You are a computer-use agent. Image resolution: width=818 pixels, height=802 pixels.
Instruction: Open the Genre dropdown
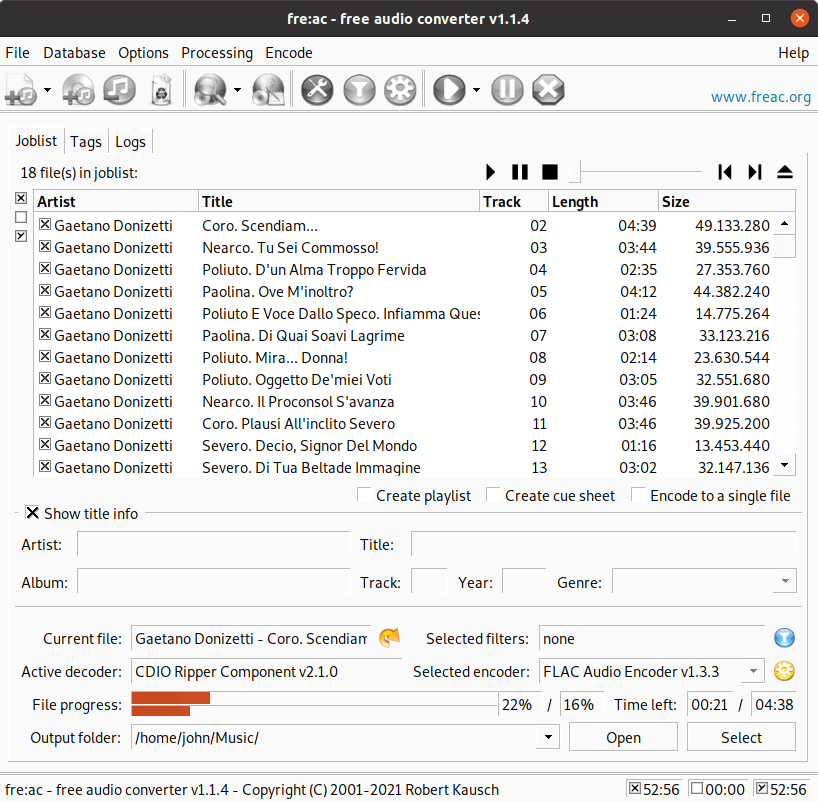[785, 581]
